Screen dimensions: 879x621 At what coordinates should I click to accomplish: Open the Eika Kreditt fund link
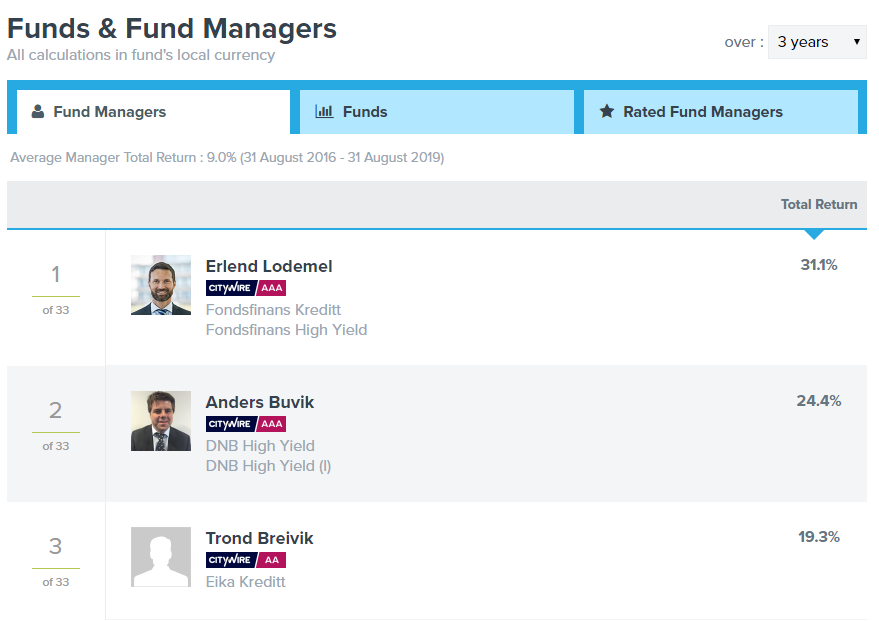click(246, 582)
